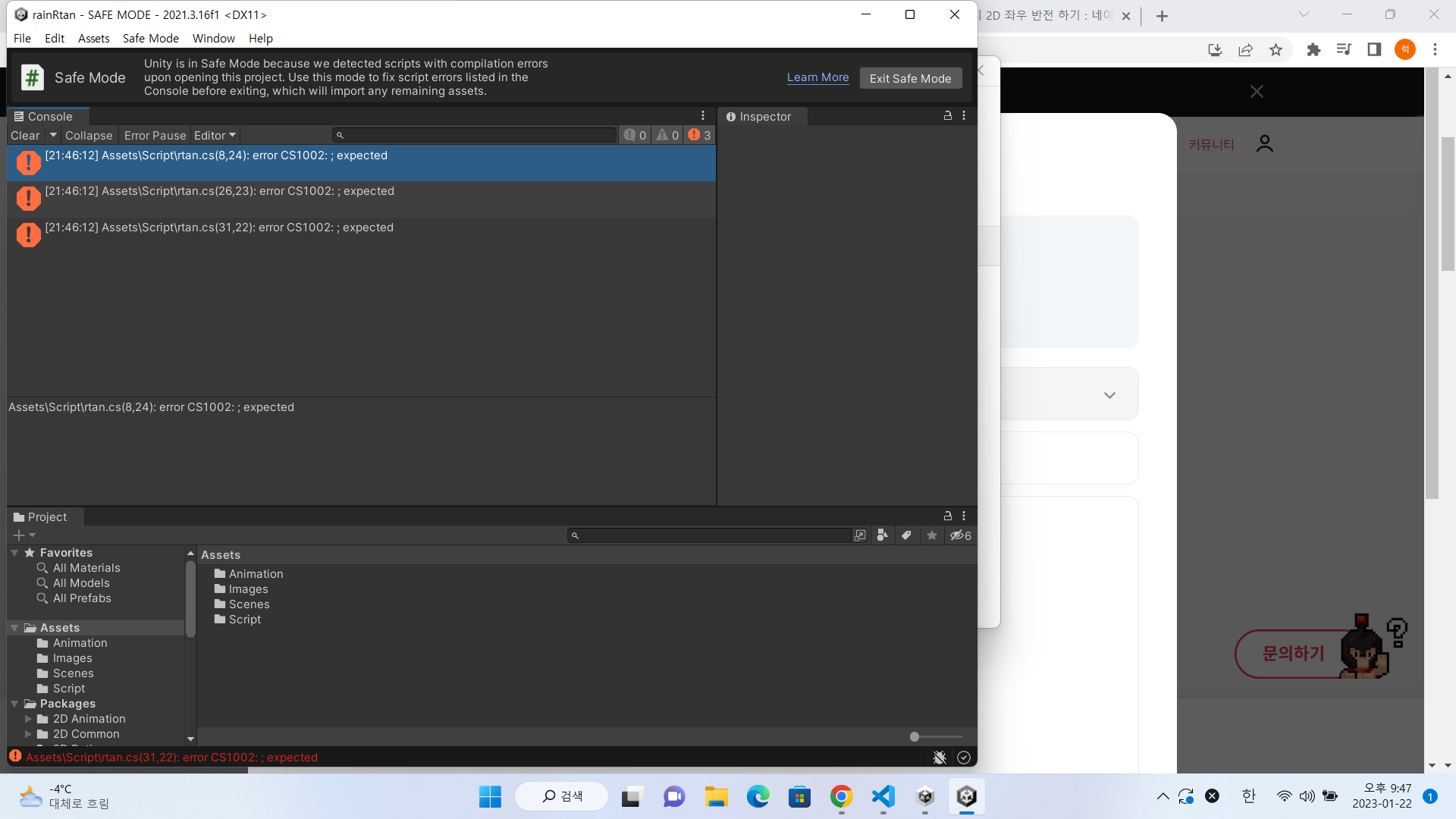
Task: Click the Inspector panel lock icon
Action: tap(947, 115)
